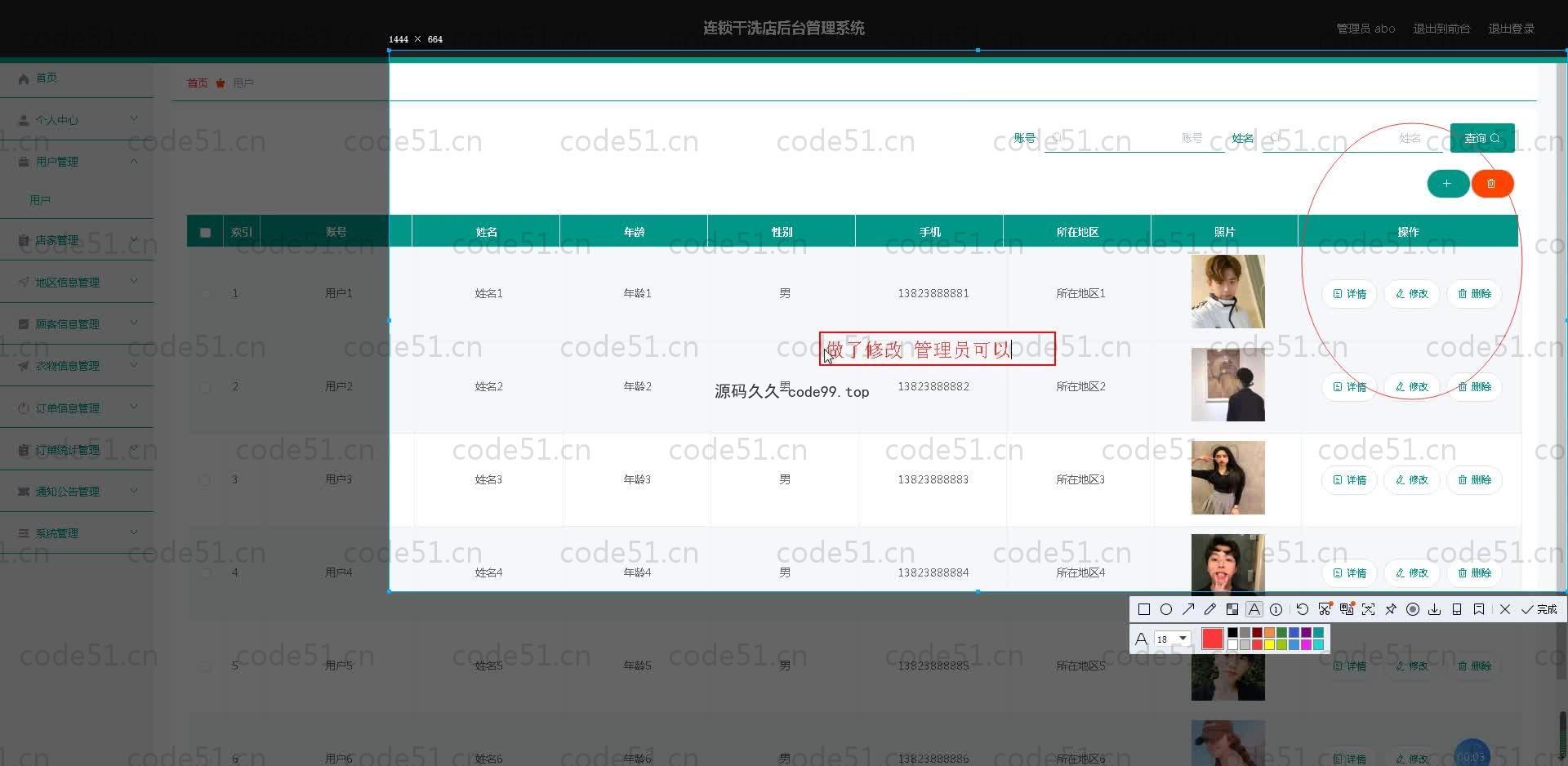1568x766 pixels.
Task: Click the green plus add-user button
Action: 1447,184
